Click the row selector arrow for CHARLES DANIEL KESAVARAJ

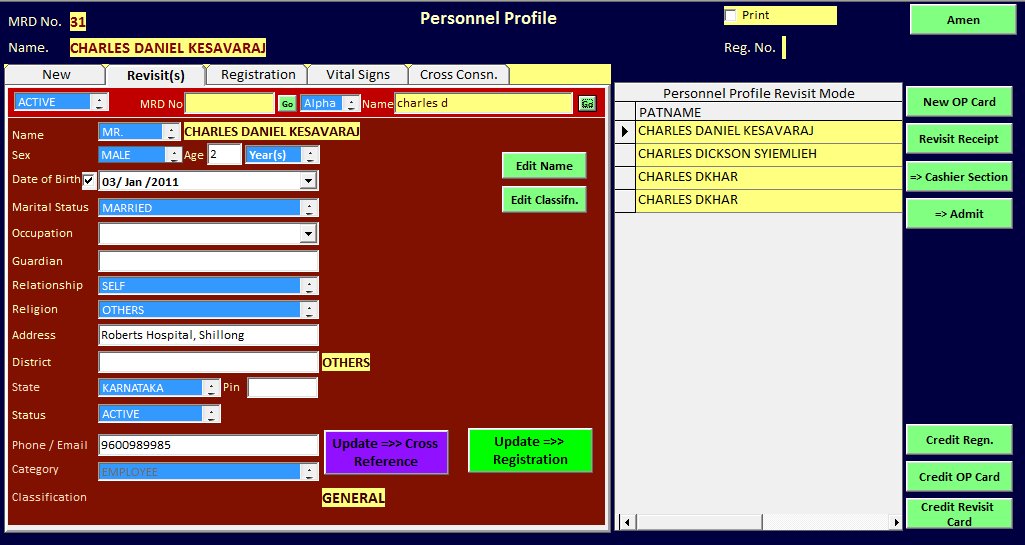(x=625, y=131)
